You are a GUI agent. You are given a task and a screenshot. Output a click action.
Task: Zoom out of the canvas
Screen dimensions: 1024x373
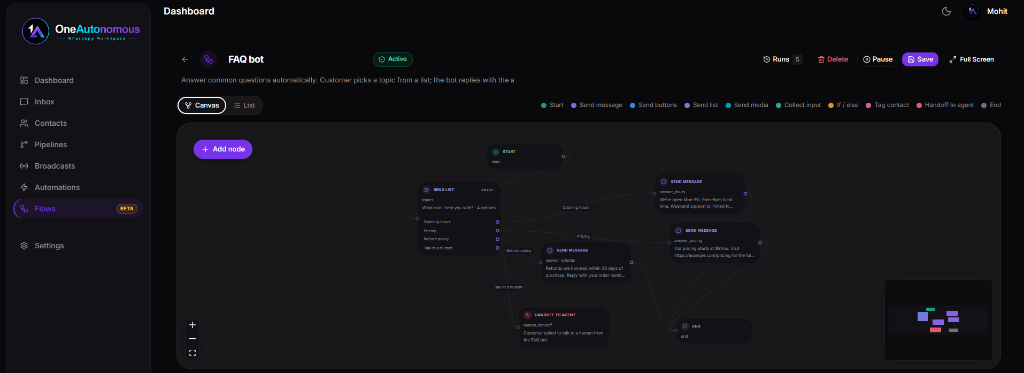point(192,338)
